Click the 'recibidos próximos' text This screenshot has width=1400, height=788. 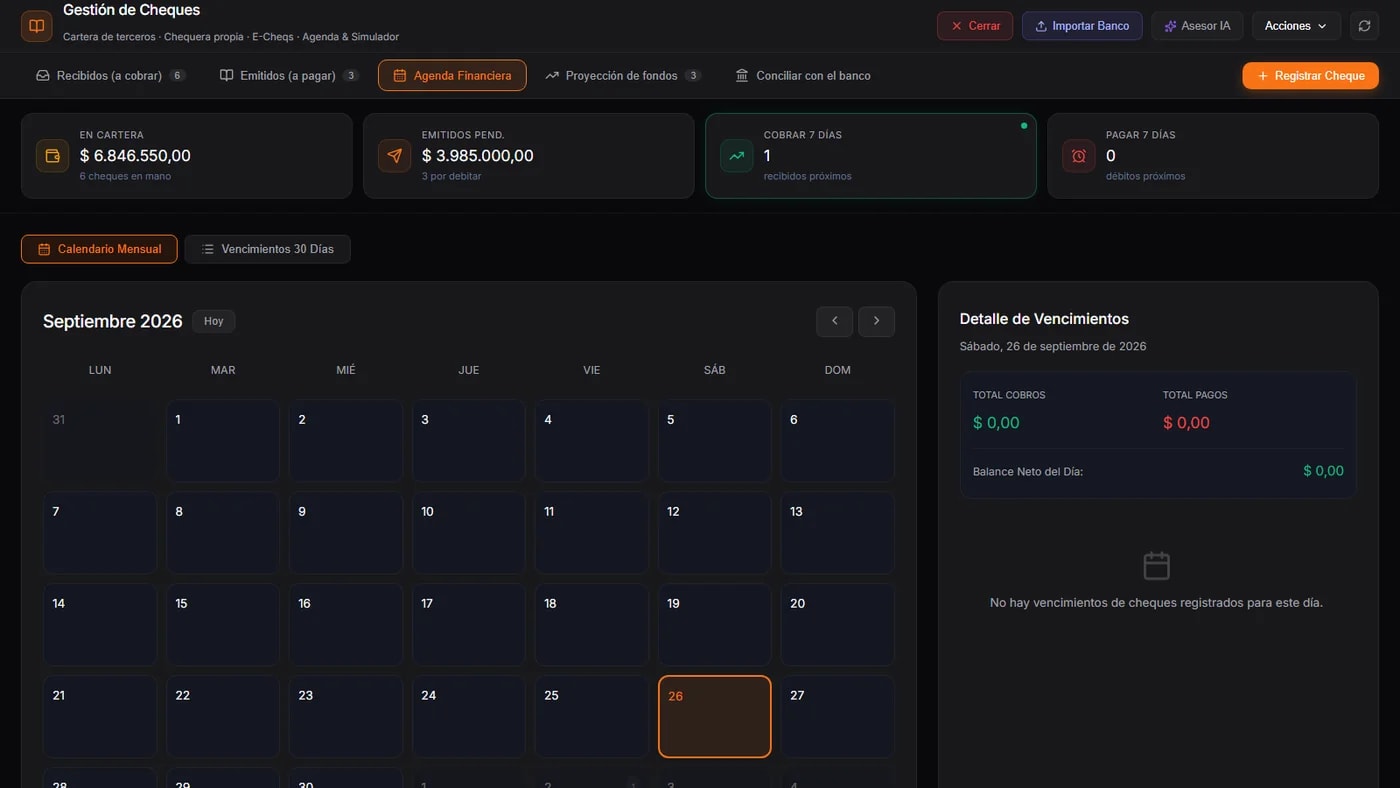tap(808, 176)
